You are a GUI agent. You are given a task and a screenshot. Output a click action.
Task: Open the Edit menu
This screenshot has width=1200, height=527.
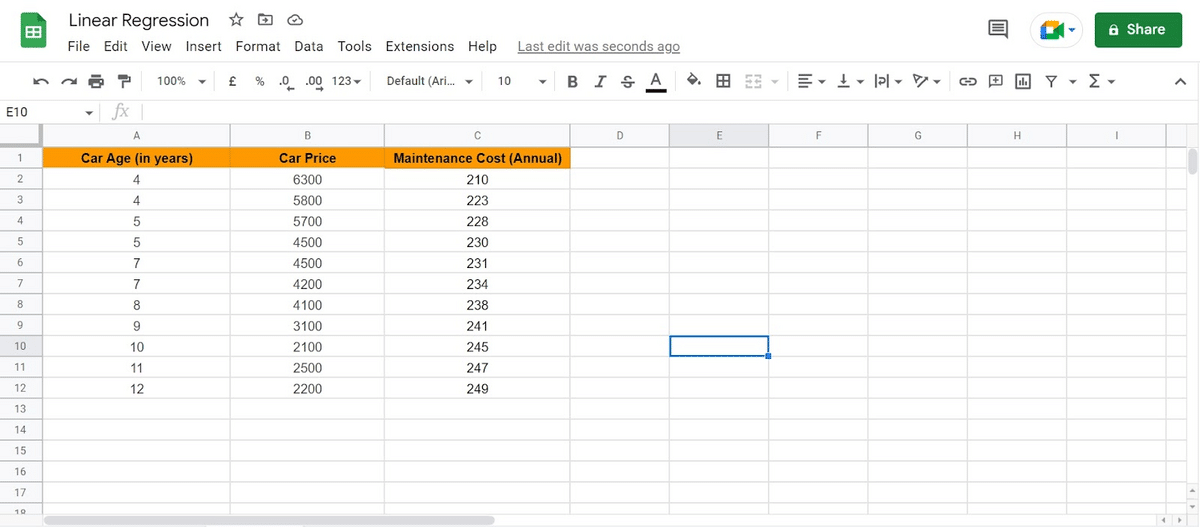[116, 46]
